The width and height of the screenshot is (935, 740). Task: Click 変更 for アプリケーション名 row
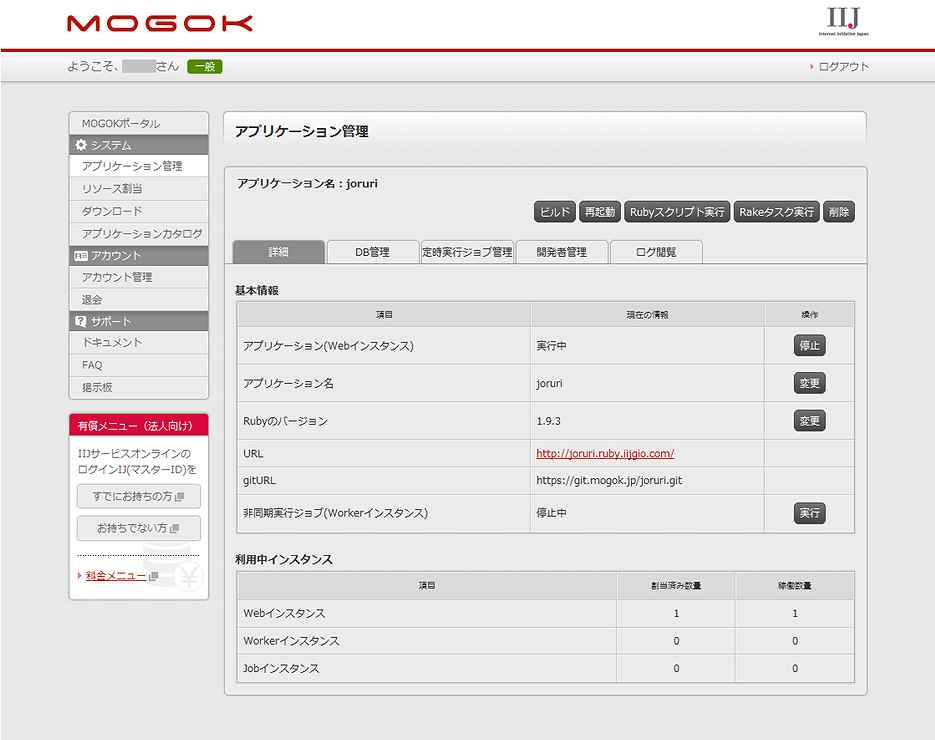coord(809,383)
